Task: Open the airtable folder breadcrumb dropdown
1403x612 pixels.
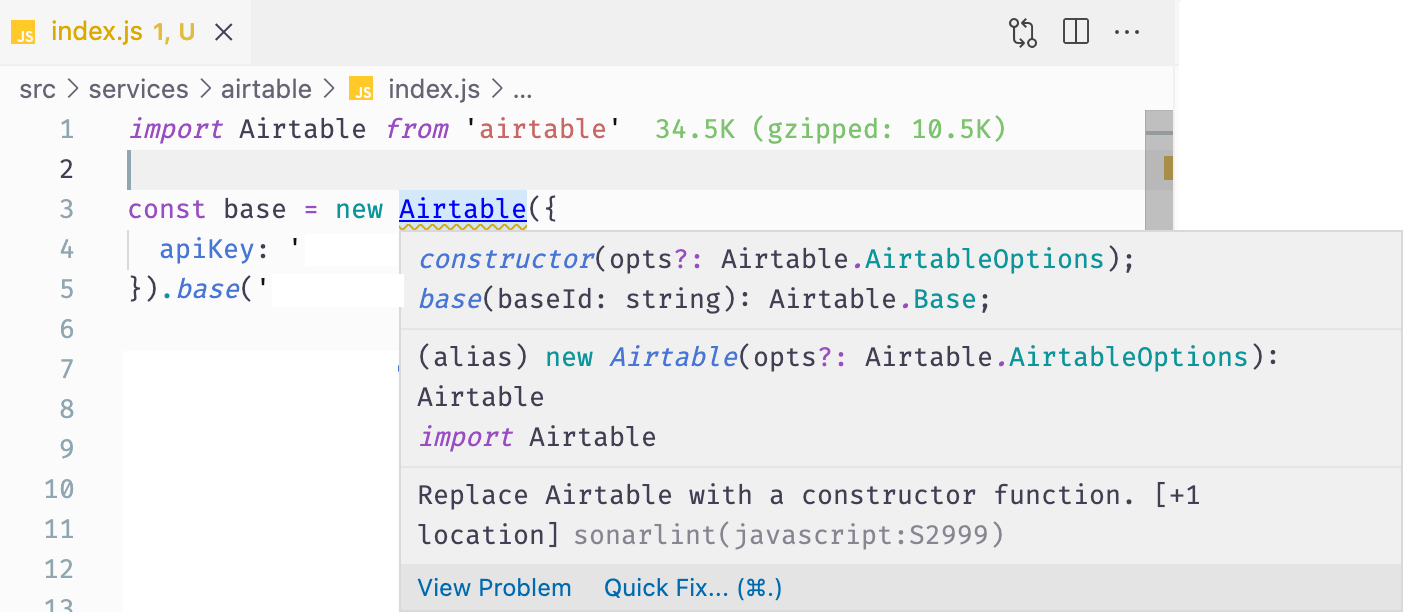Action: tap(266, 88)
